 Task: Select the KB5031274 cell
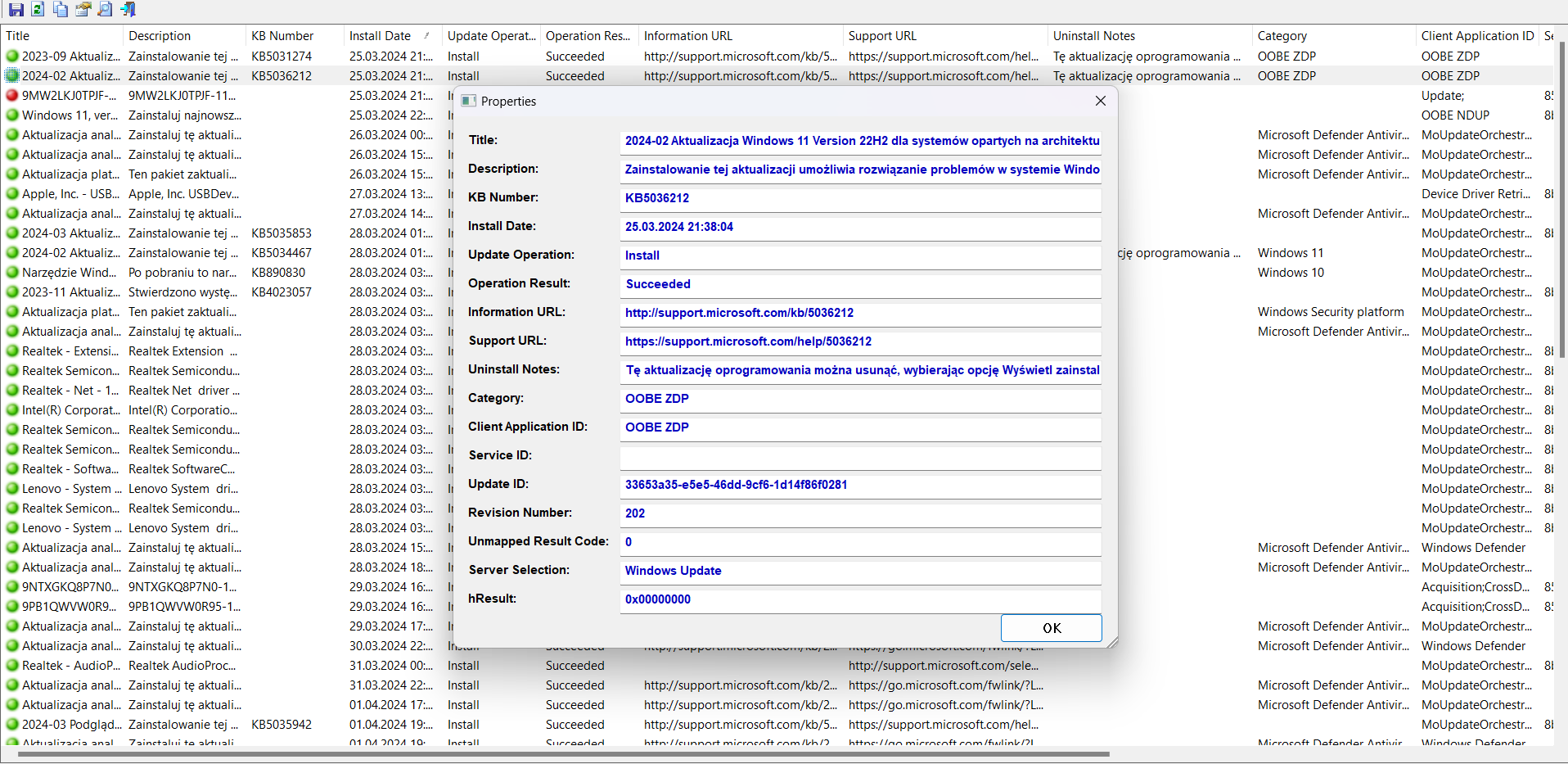click(282, 57)
